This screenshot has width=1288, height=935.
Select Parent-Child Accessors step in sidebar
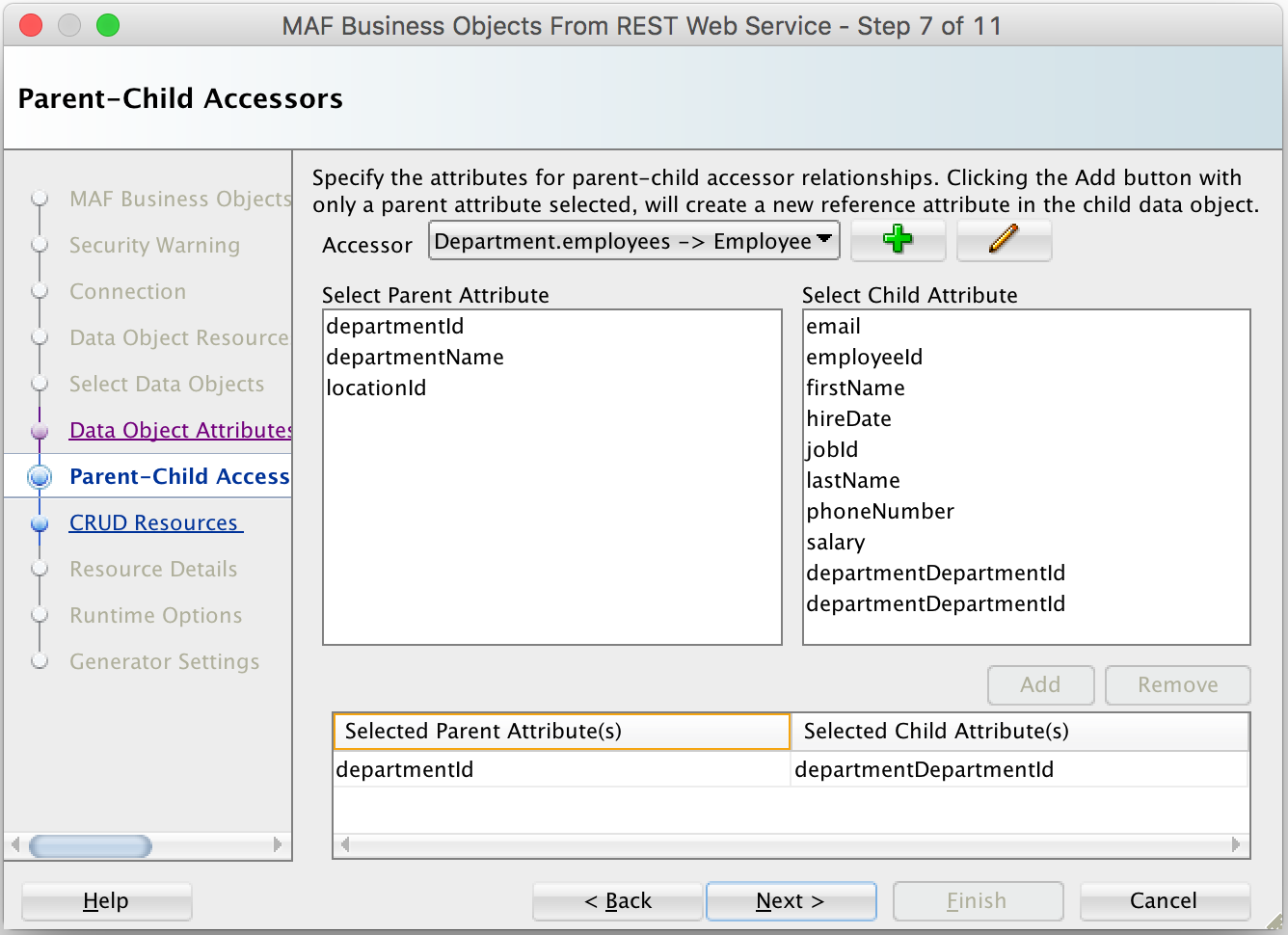[x=179, y=476]
